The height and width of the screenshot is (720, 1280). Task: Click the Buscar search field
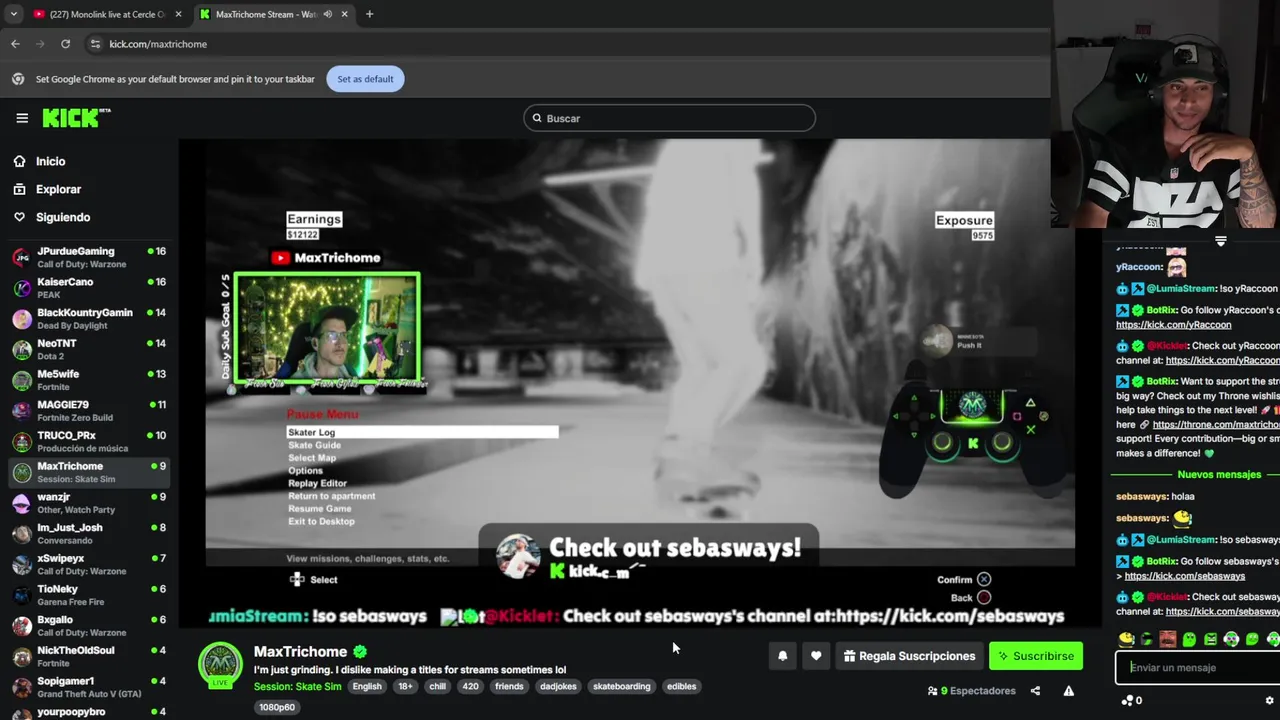tap(669, 118)
